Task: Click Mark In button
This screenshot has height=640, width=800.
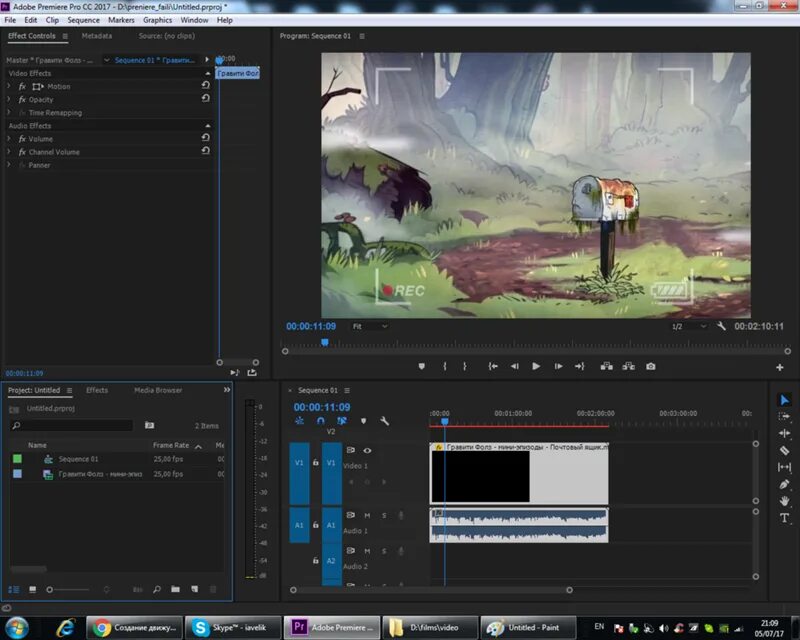Action: 445,366
